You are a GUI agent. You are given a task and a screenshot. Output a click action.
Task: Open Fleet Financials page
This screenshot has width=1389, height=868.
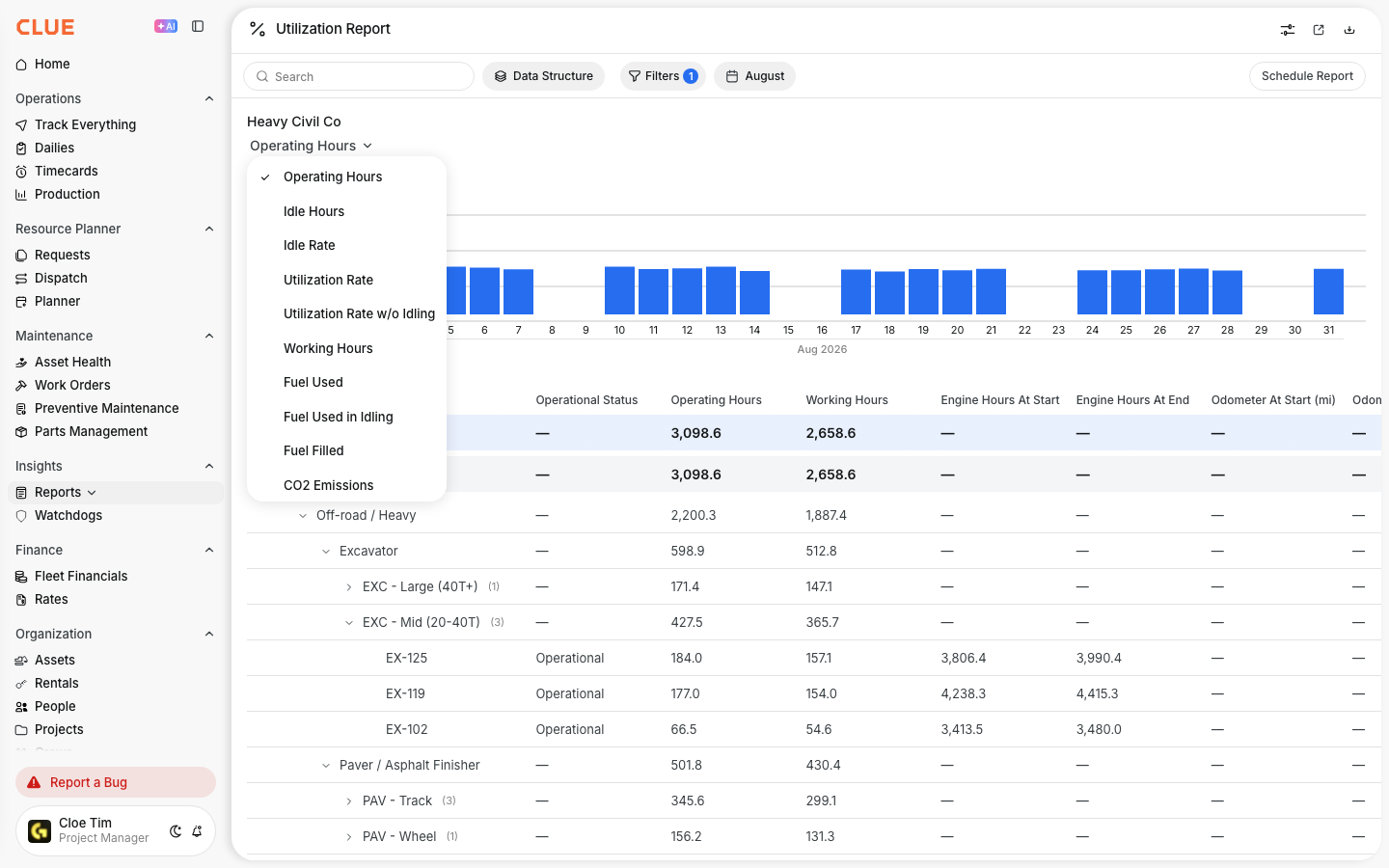pos(81,576)
